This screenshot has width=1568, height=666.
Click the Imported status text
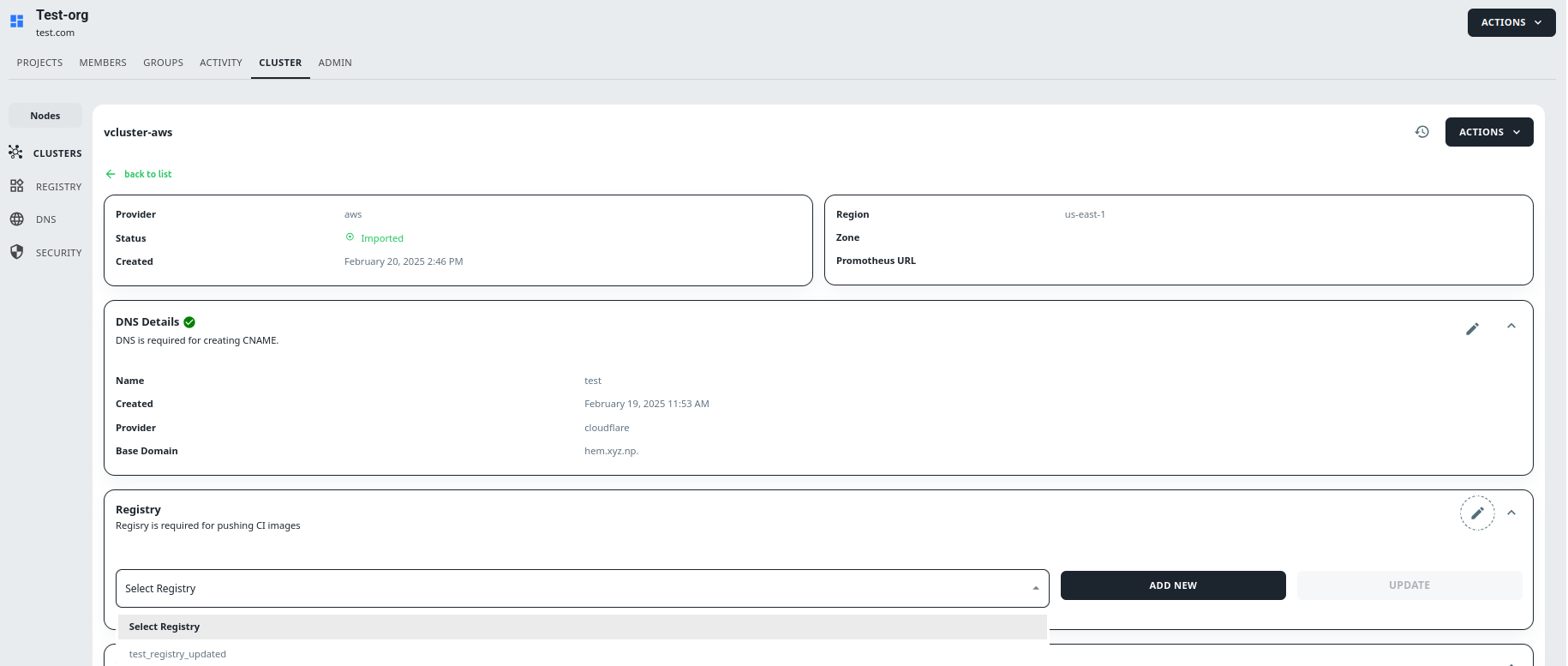[x=382, y=238]
